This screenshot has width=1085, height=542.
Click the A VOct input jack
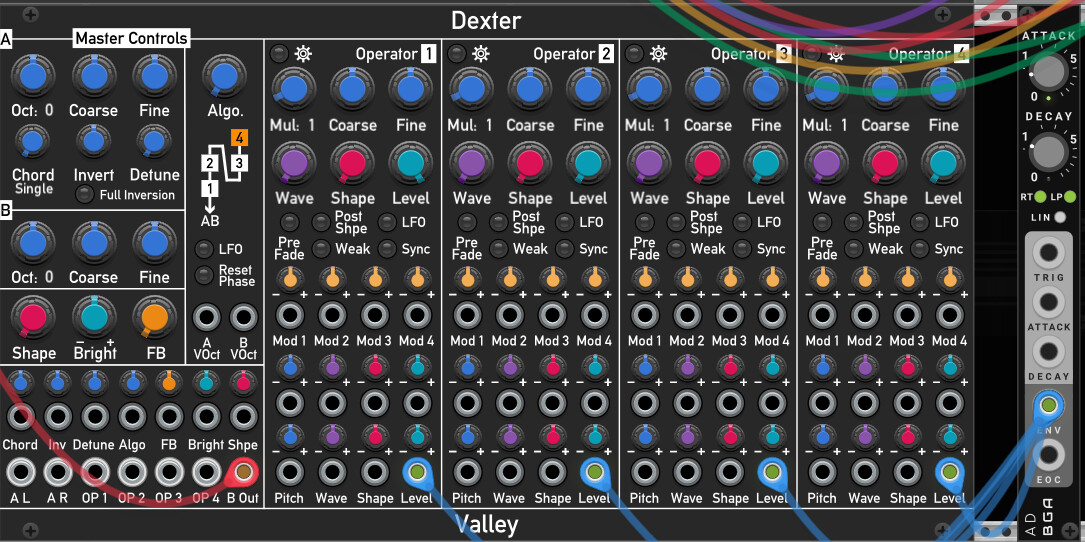(206, 318)
